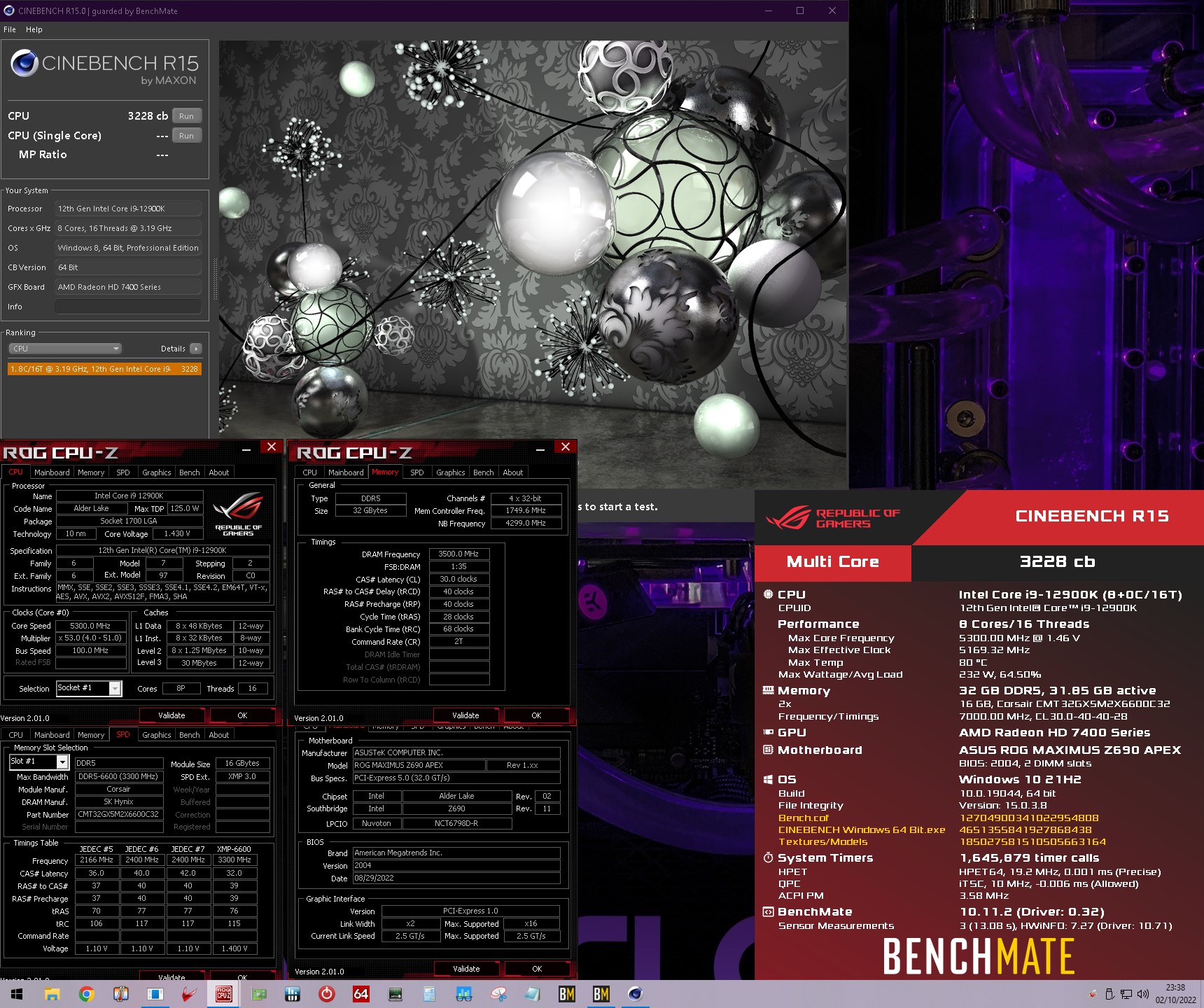The image size is (1204, 1008).
Task: Open the green graphics card icon on taskbar
Action: pos(258,994)
